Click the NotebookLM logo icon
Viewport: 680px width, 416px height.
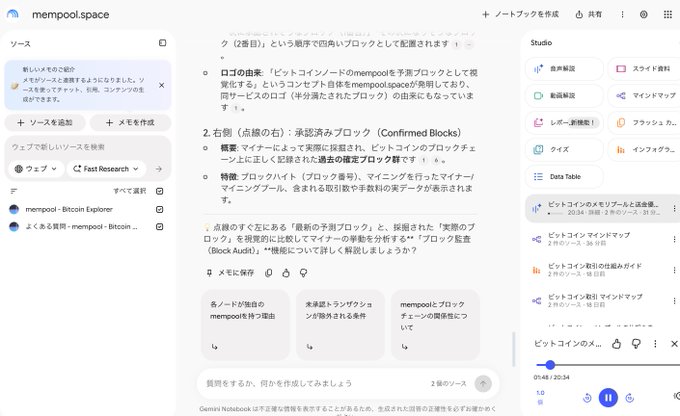13,14
